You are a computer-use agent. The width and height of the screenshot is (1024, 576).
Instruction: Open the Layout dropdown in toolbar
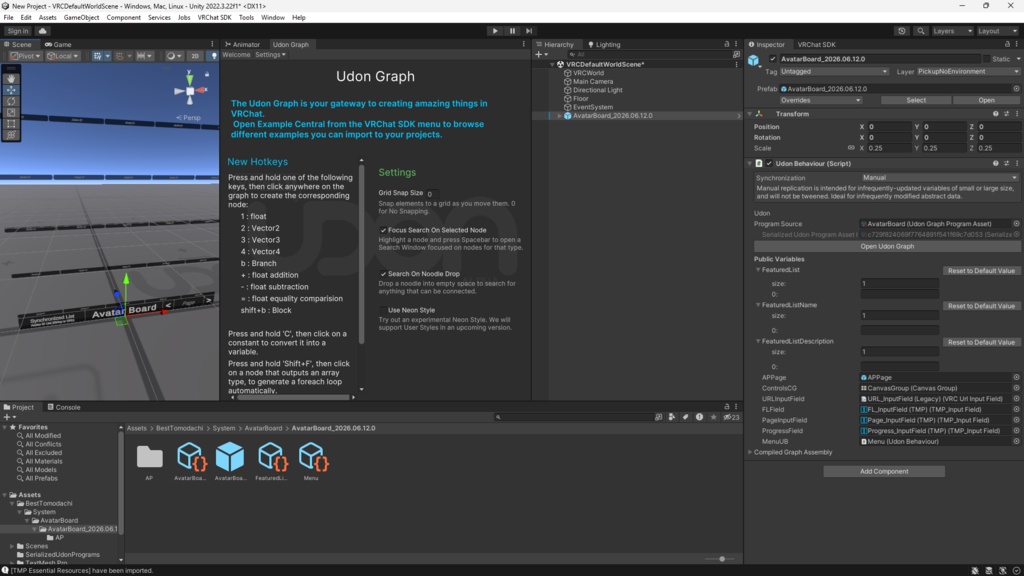click(997, 31)
